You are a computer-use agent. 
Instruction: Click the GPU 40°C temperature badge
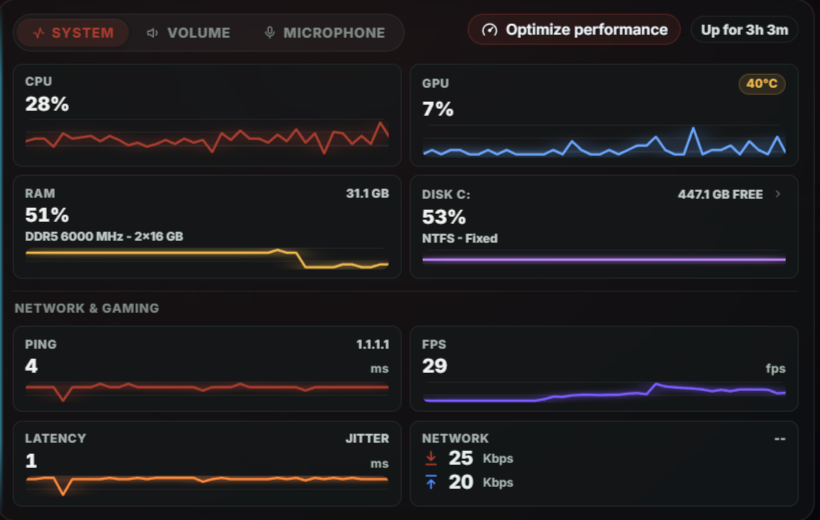point(761,84)
